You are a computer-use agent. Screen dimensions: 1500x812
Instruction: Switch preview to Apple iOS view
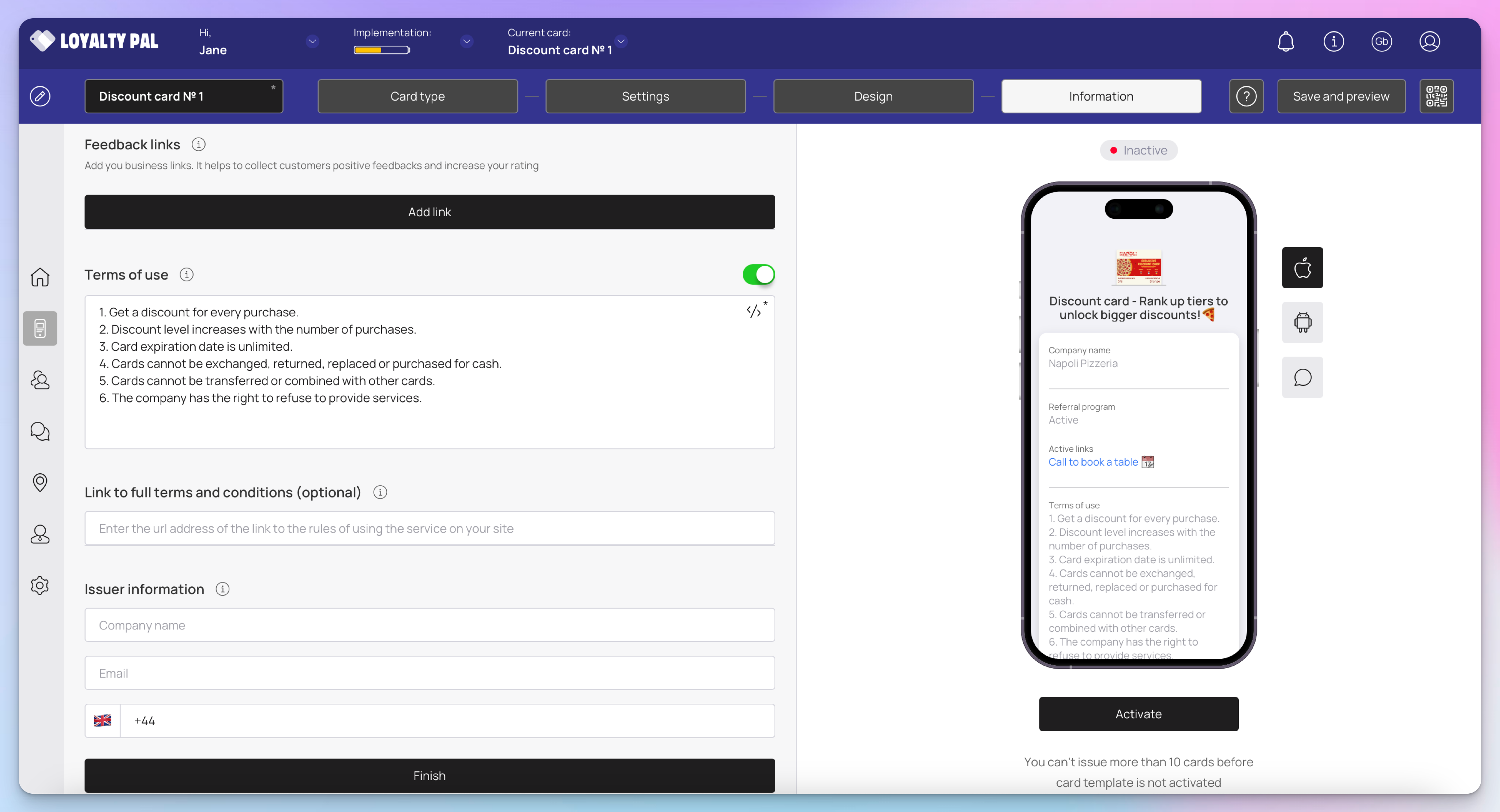(1302, 268)
